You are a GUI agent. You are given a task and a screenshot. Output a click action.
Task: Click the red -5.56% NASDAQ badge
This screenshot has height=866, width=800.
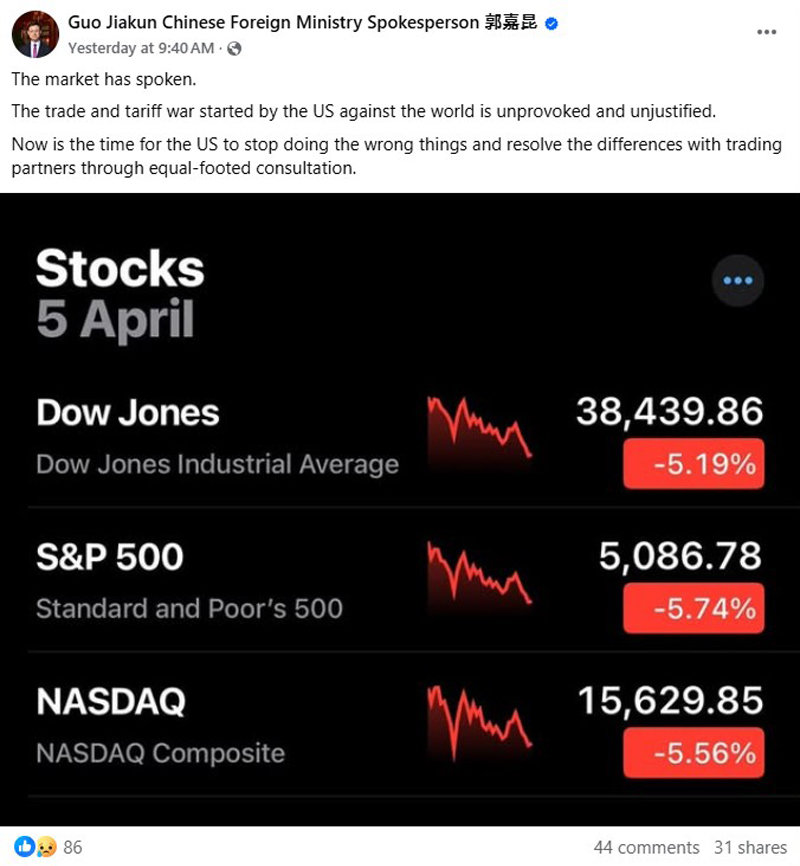[693, 752]
